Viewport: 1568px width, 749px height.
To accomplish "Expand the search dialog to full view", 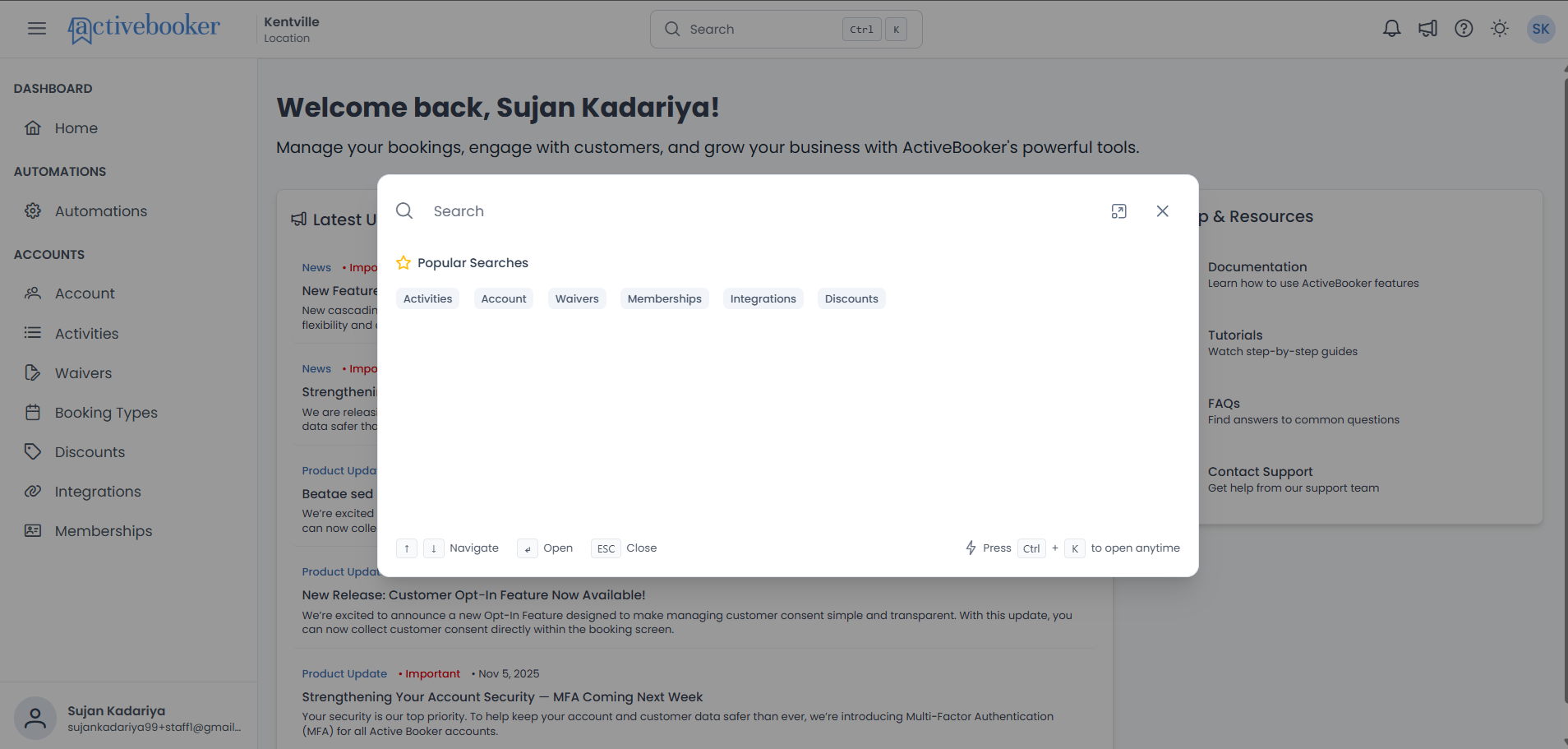I will click(1118, 211).
